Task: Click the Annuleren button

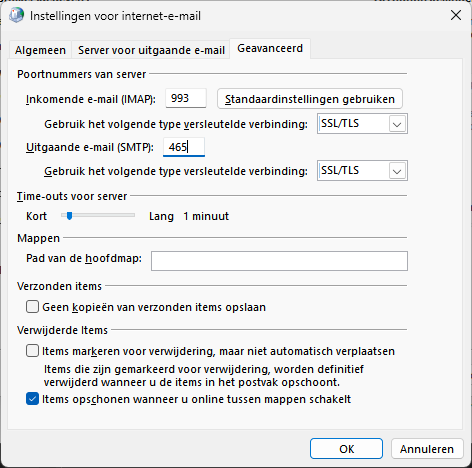Action: 427,449
